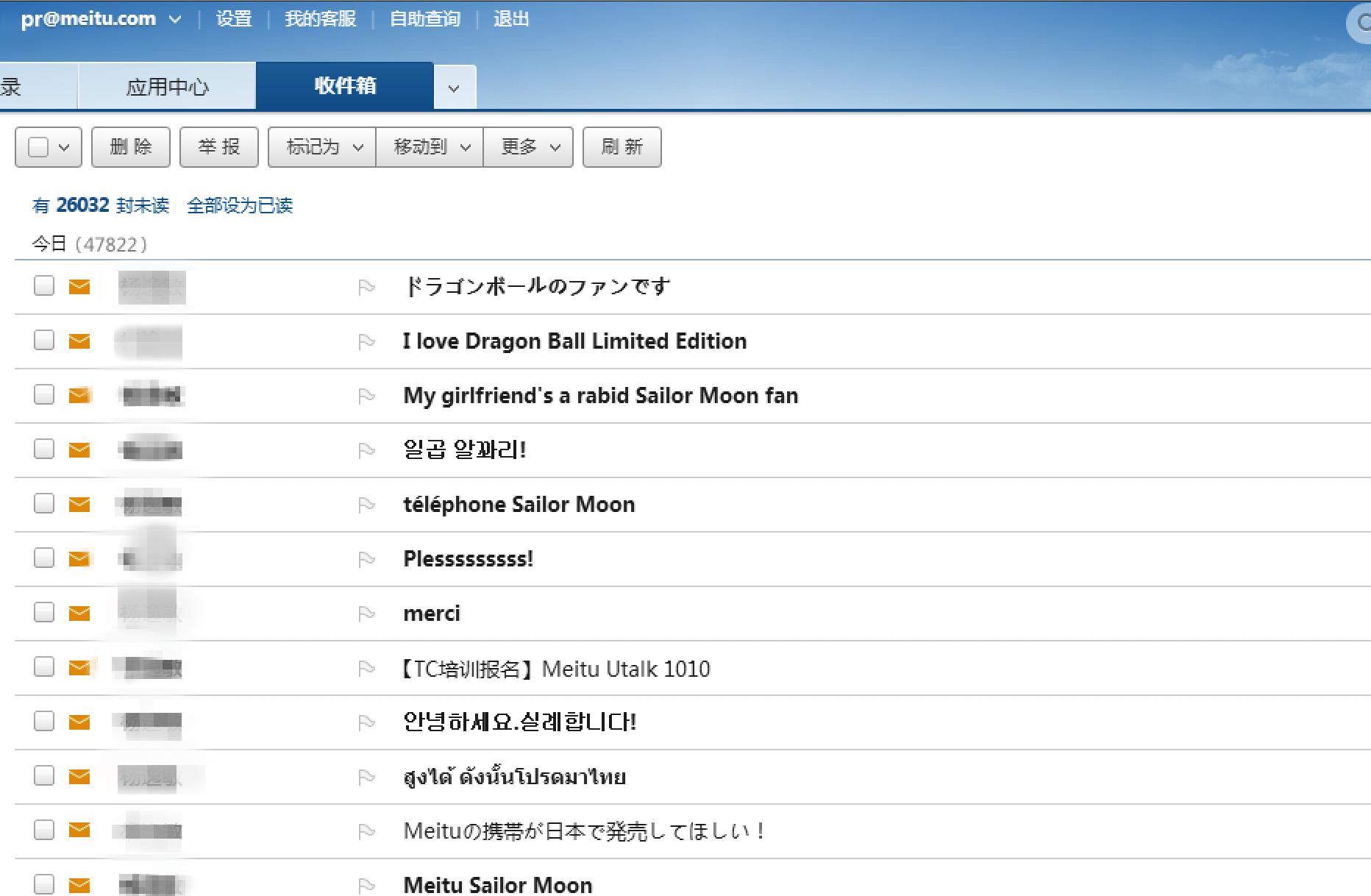The height and width of the screenshot is (896, 1371).
Task: Click flag icon on Dragon Ball Limited Edition email
Action: 366,342
